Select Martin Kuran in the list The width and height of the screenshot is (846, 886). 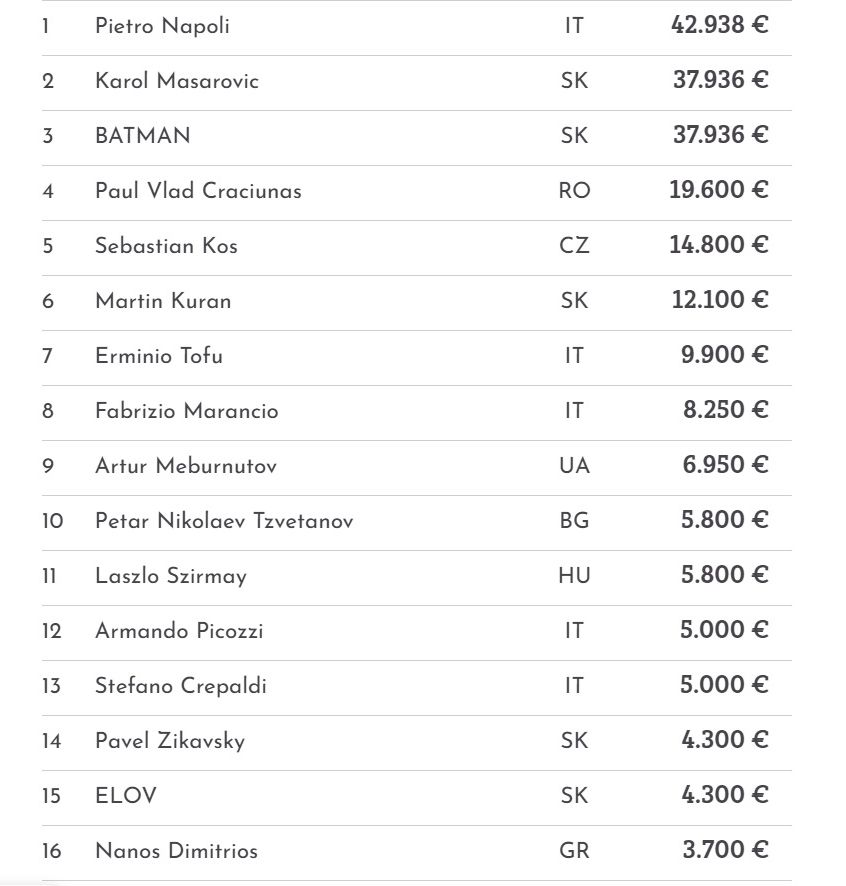click(163, 301)
